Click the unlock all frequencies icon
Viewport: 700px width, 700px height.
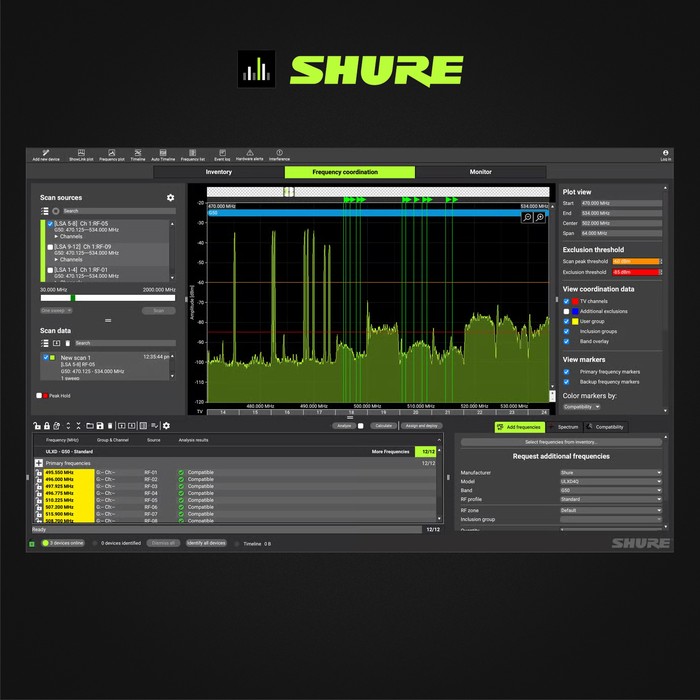pyautogui.click(x=37, y=426)
